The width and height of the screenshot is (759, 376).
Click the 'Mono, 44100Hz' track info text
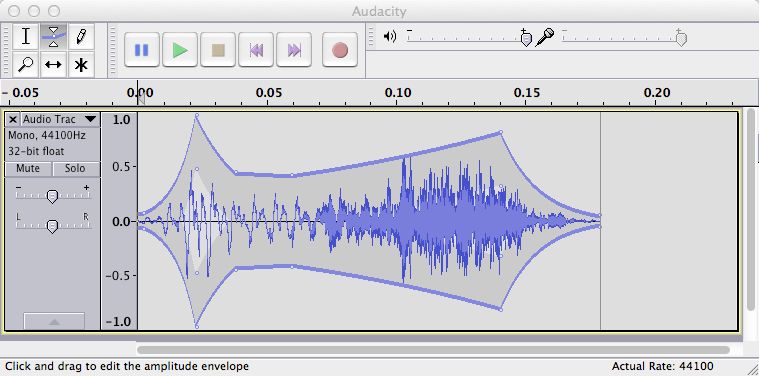click(x=46, y=135)
